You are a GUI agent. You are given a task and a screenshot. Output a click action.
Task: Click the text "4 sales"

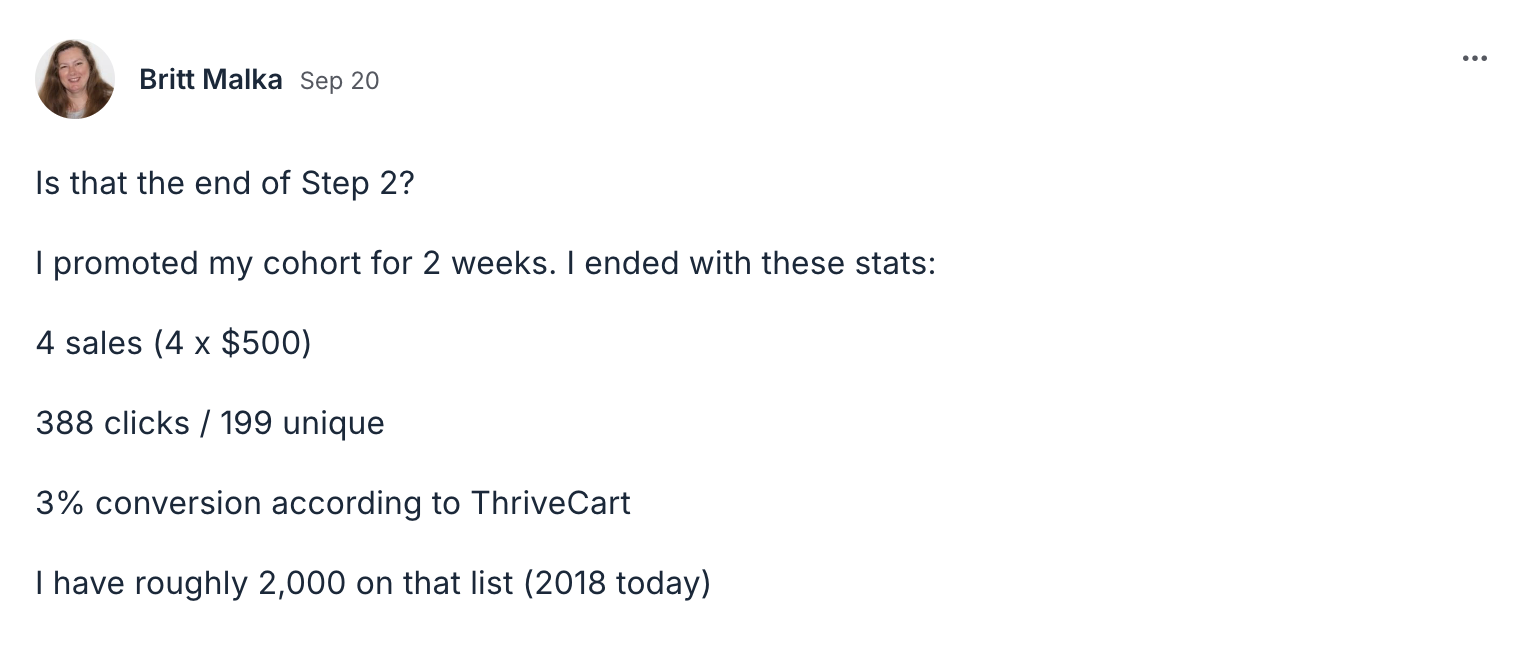coord(89,343)
